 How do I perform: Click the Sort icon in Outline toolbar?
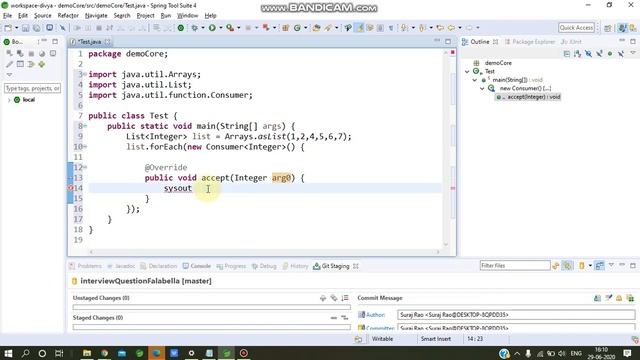578,54
